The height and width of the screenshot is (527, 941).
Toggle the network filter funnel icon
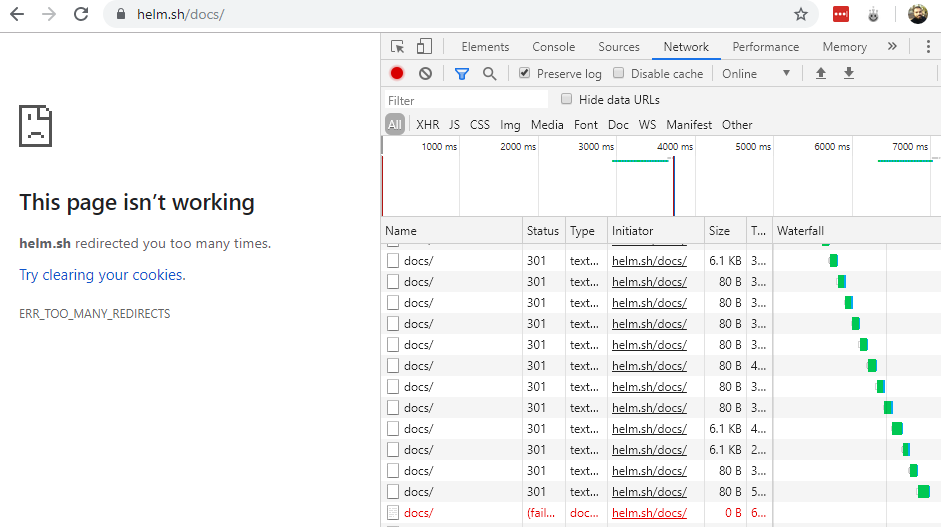pyautogui.click(x=461, y=74)
